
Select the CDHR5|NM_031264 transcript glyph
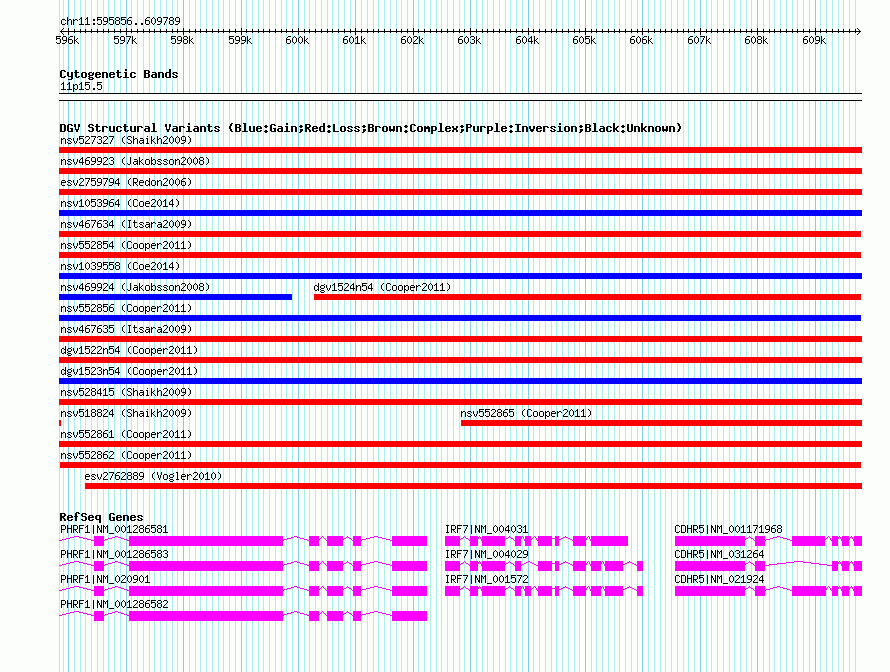tap(768, 566)
